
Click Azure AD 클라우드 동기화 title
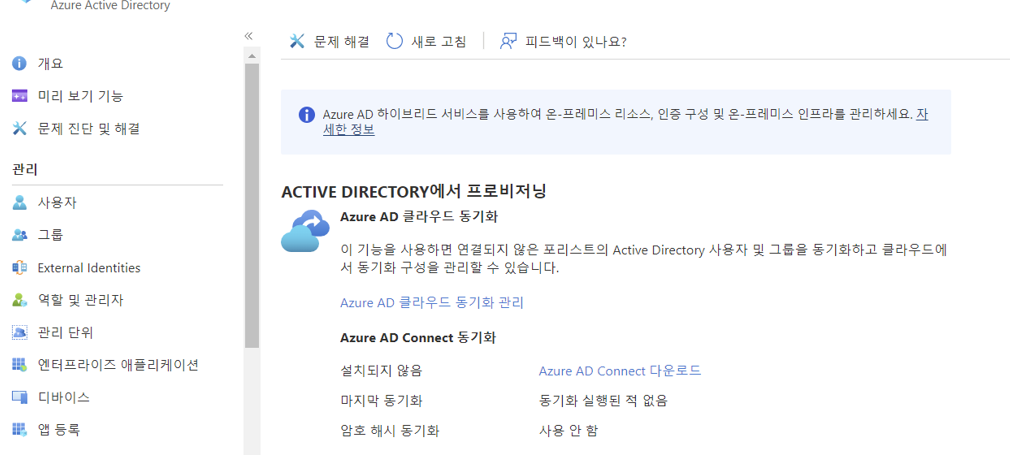point(419,216)
